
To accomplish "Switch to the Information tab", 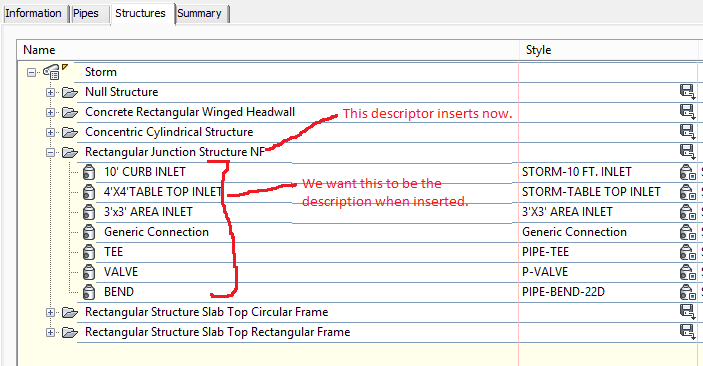I will tap(34, 13).
